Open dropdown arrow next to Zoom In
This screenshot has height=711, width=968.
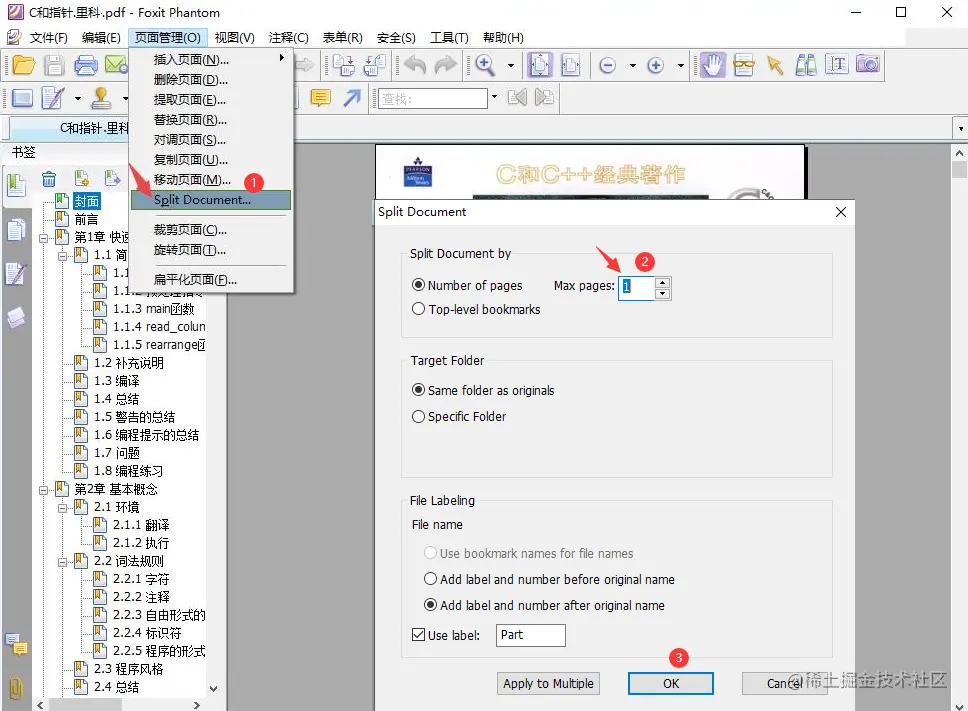pos(680,65)
